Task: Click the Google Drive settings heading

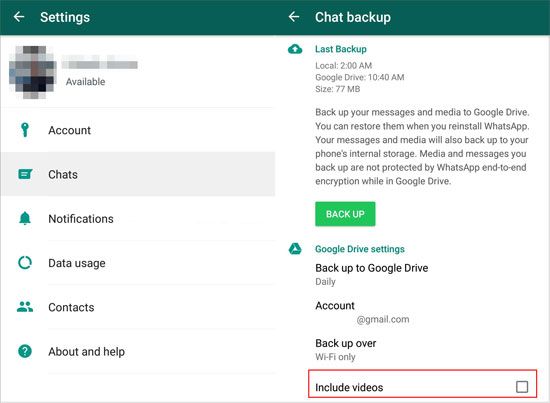Action: 360,249
